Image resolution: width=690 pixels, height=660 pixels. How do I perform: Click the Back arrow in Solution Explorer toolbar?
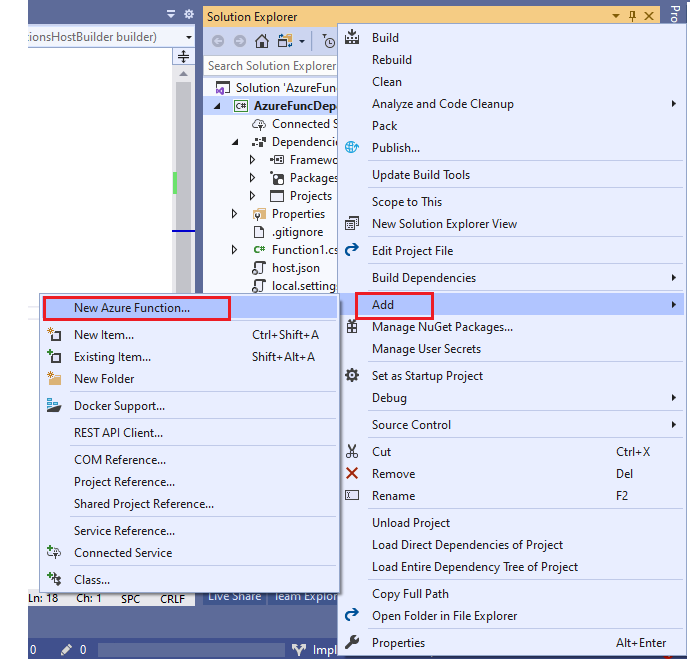coord(218,41)
